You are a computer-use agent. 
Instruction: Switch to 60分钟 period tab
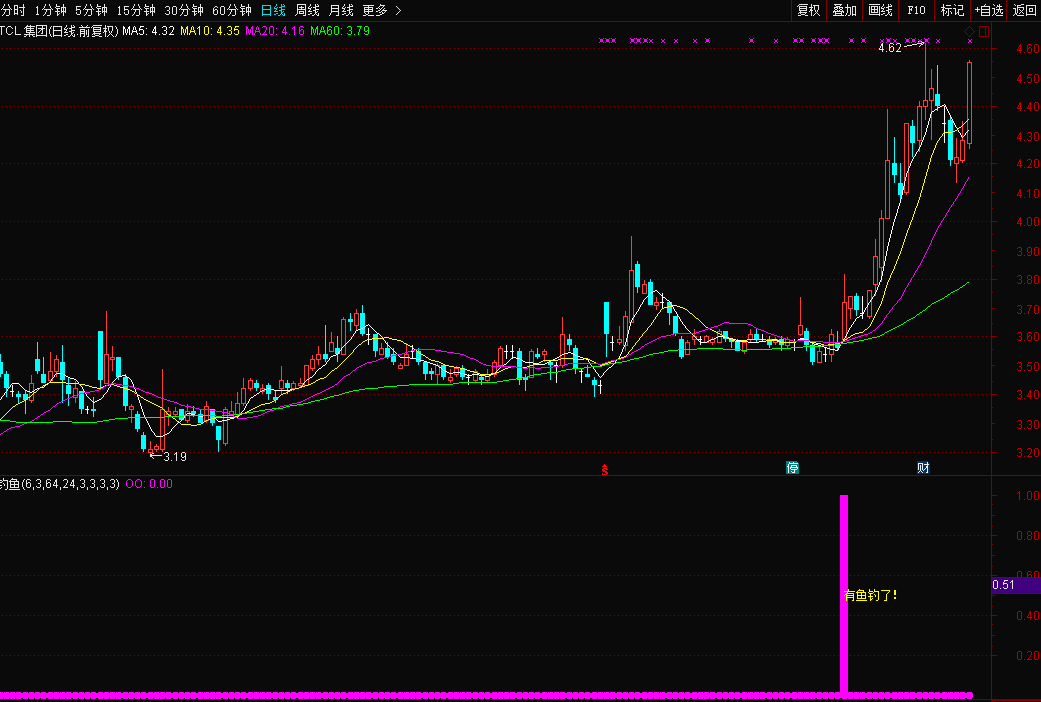click(232, 10)
